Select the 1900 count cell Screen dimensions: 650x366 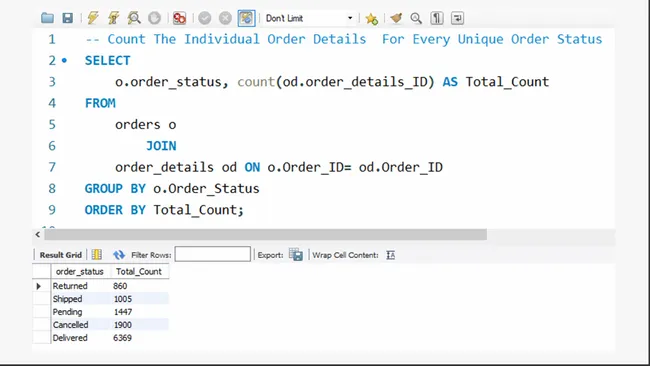139,325
